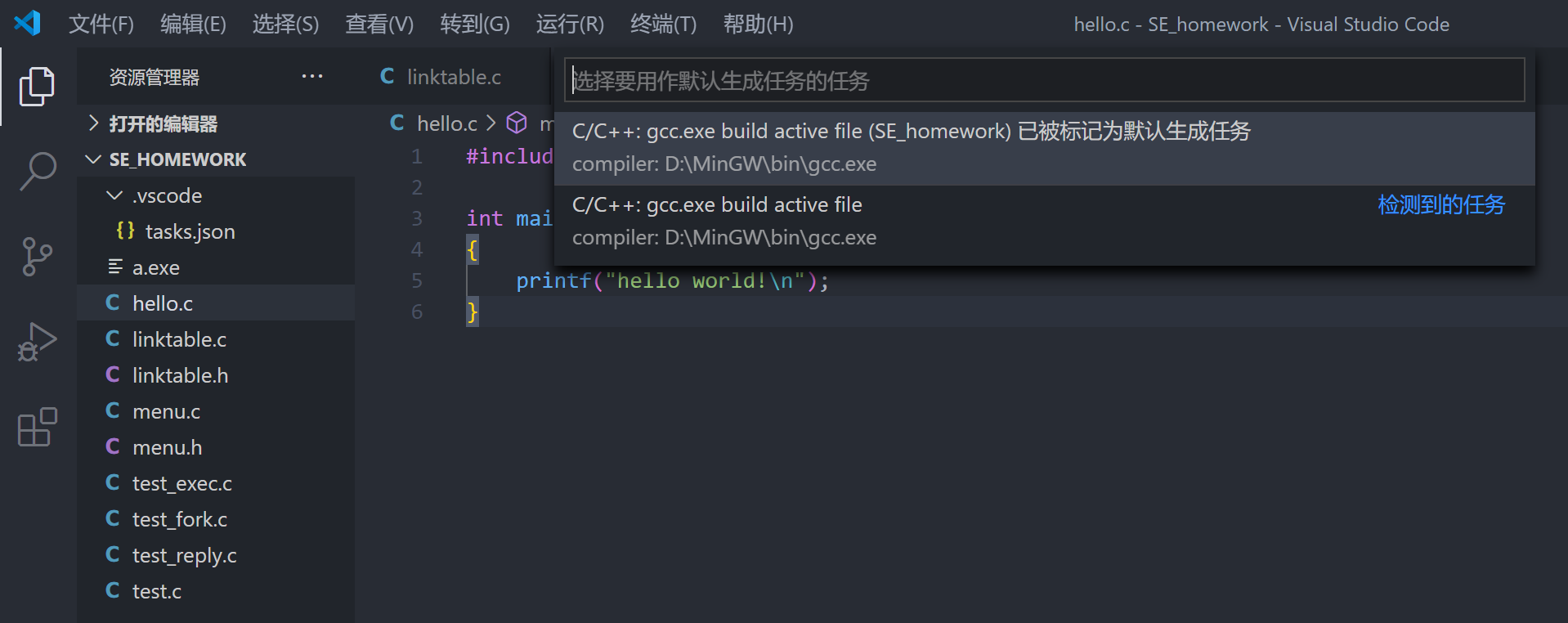1568x623 pixels.
Task: Open the Explorer view in activity bar
Action: click(x=37, y=86)
